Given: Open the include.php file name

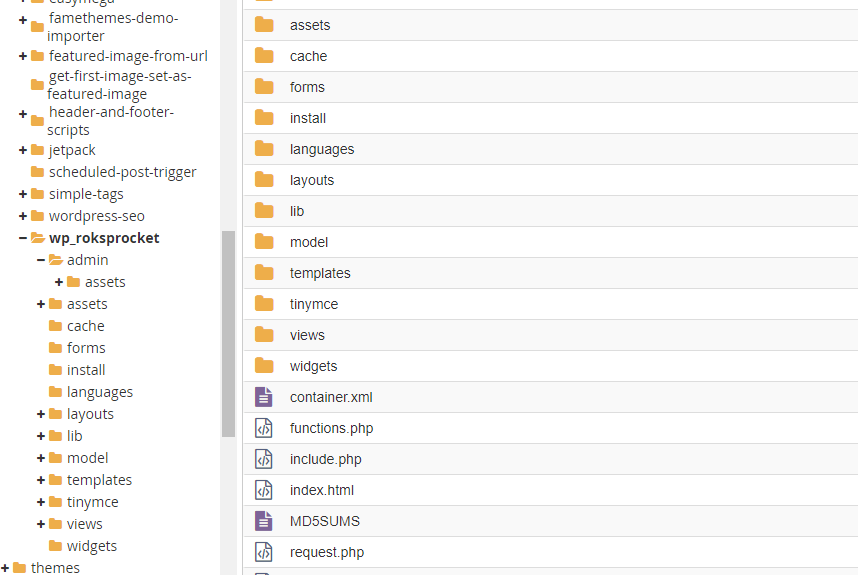Looking at the screenshot, I should (x=326, y=459).
